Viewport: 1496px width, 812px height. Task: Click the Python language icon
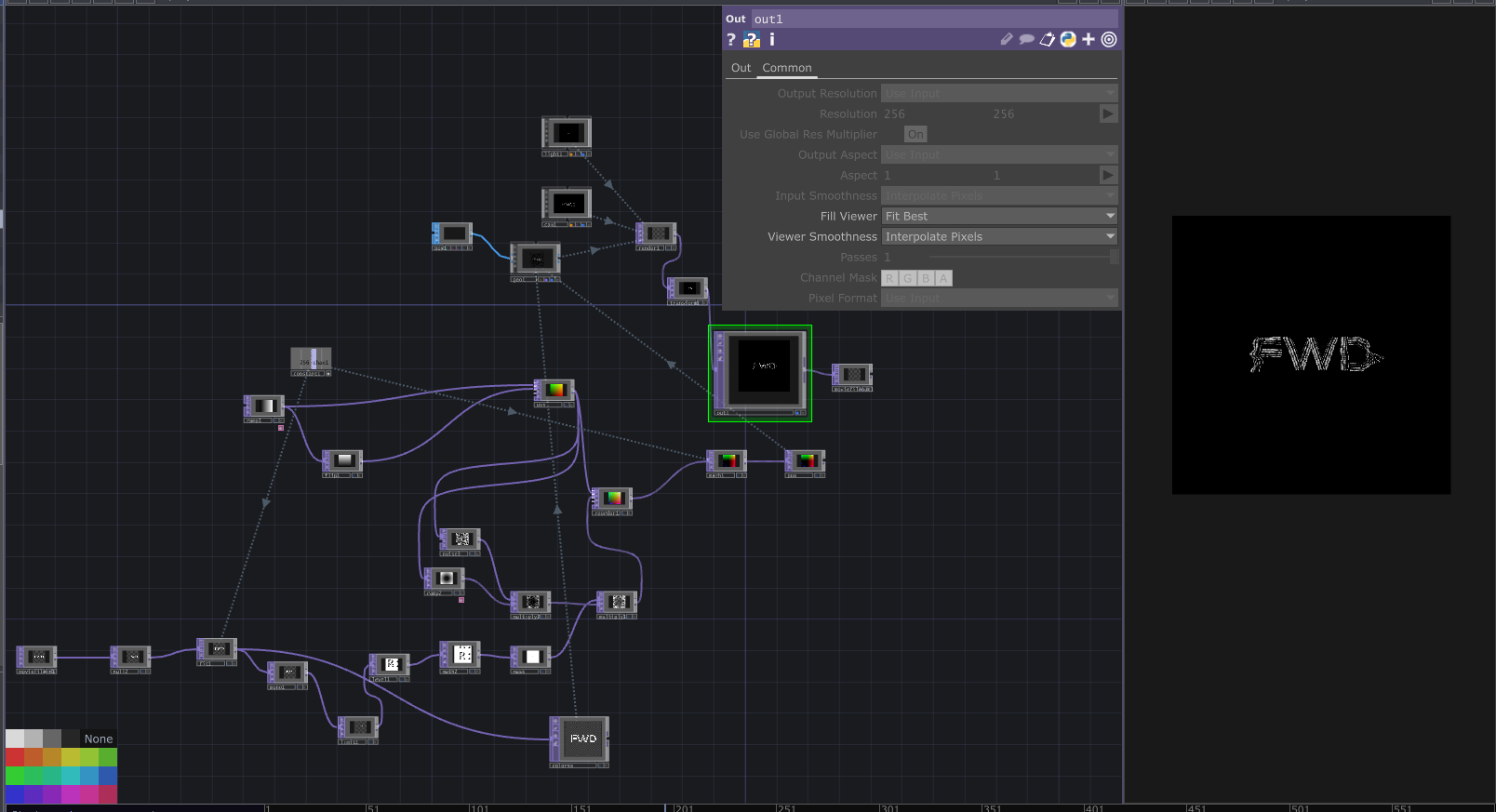[1068, 39]
